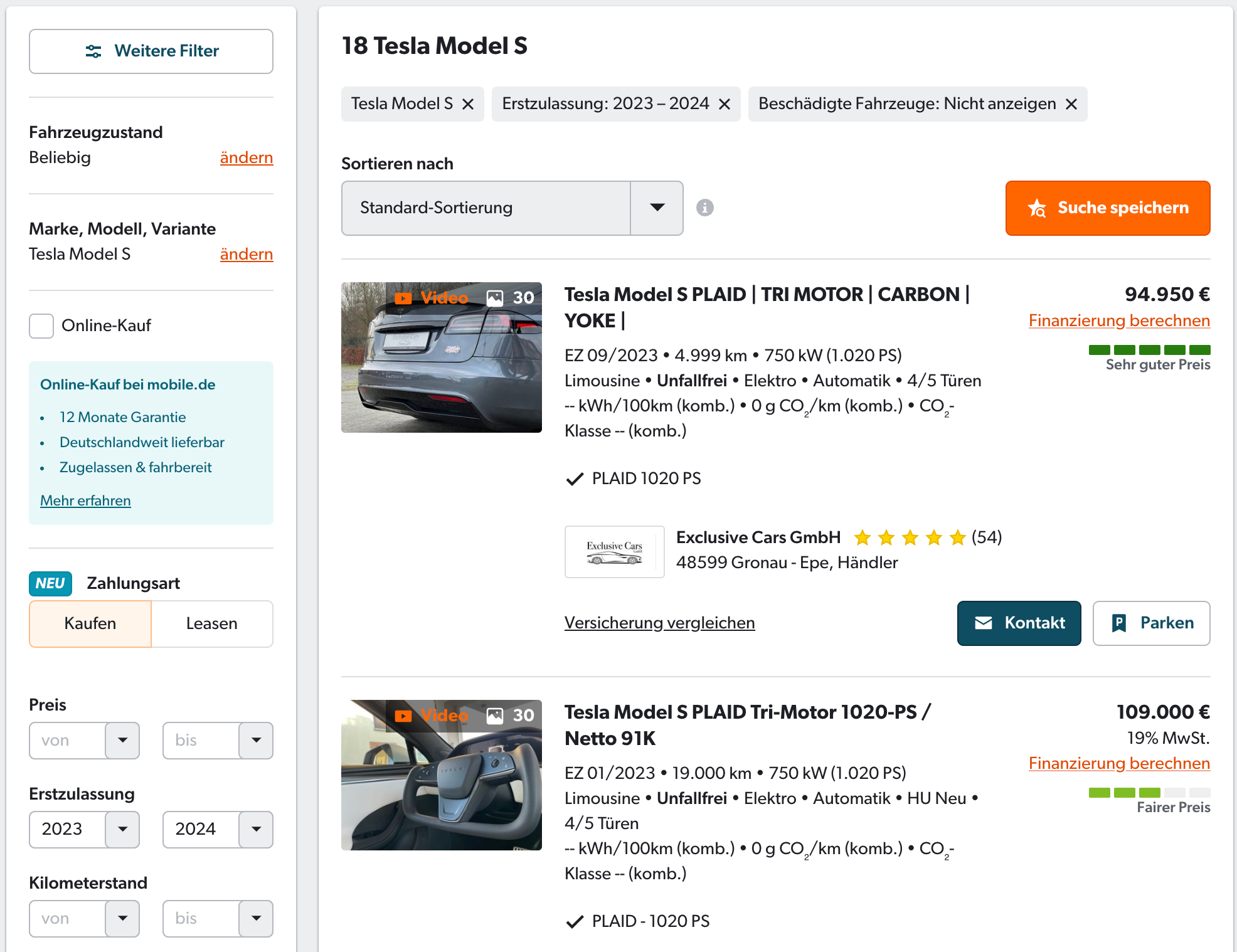This screenshot has height=952, width=1237.
Task: Click the PLAID - 1020 PS feature text
Action: click(651, 921)
